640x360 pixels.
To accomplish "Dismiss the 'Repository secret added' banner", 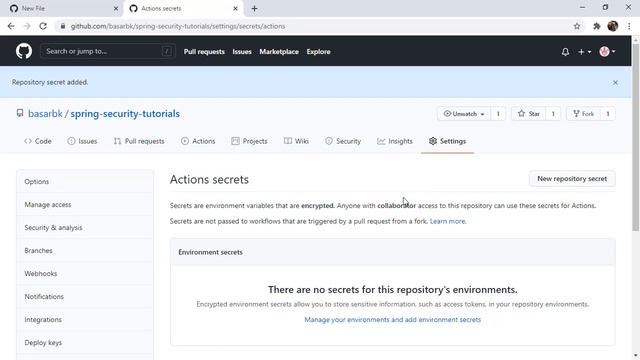I will pyautogui.click(x=615, y=82).
